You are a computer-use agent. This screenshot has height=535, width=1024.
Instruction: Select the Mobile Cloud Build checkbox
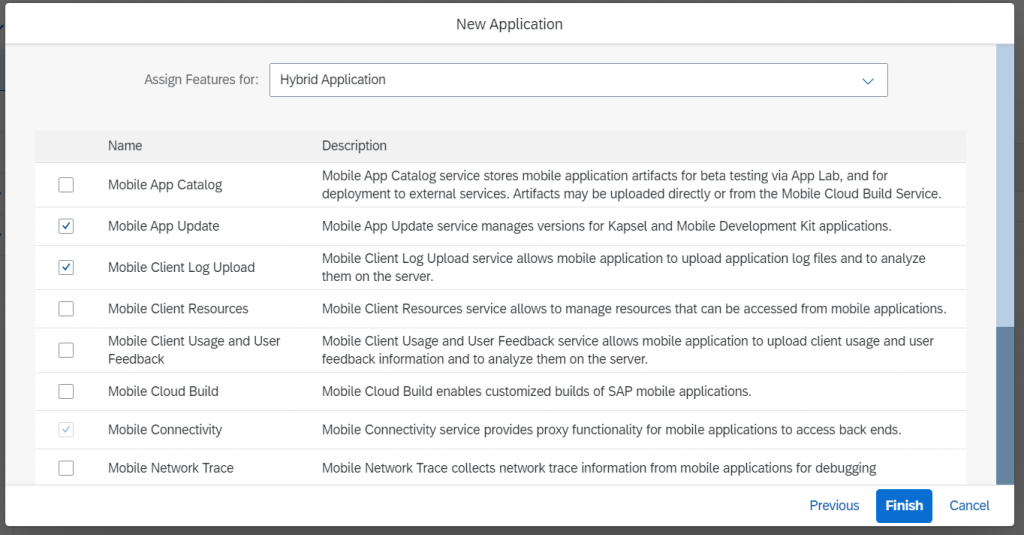(66, 391)
